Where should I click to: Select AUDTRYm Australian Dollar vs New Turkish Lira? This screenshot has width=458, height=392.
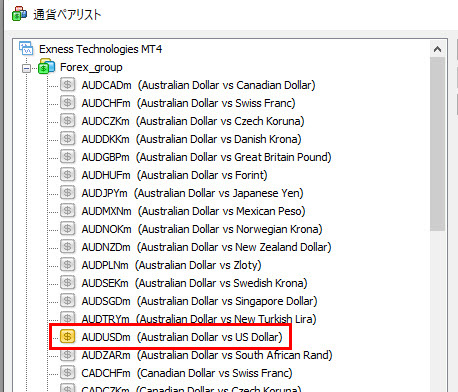click(199, 319)
